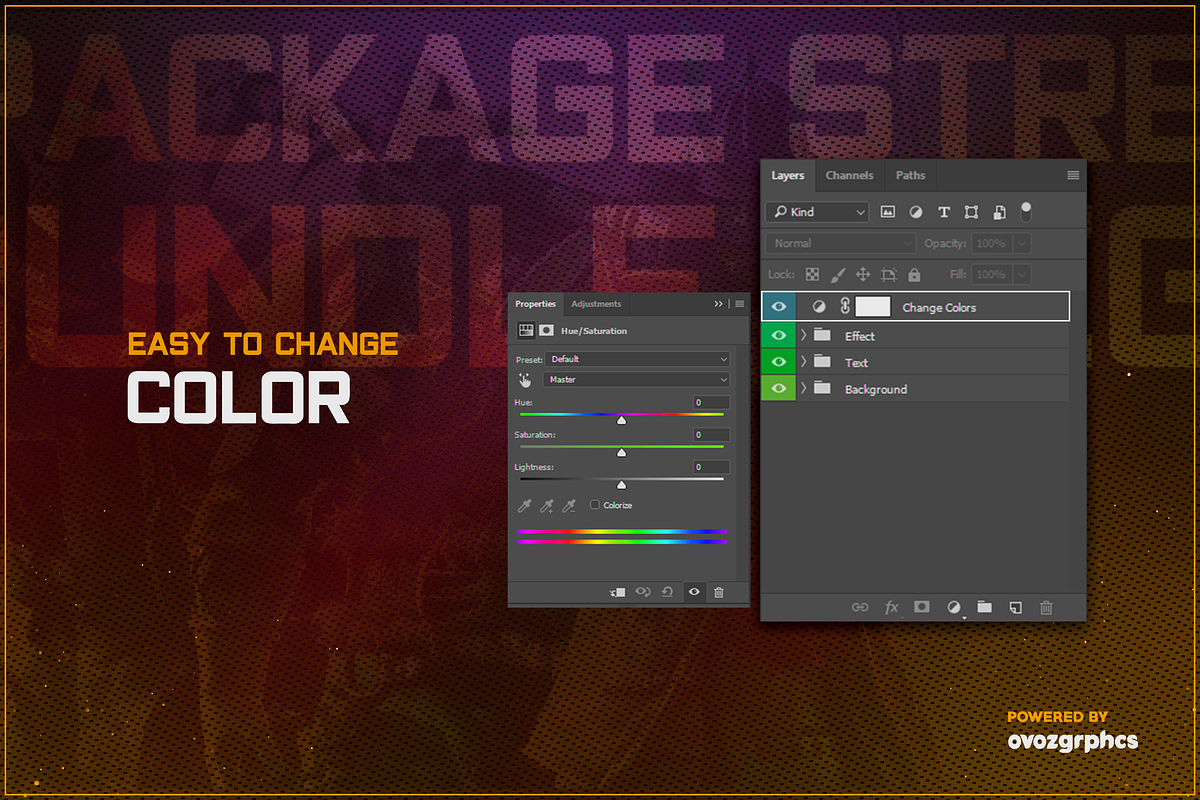Toggle adjustment visibility eye in Properties
Screen dimensions: 1200x800
693,593
